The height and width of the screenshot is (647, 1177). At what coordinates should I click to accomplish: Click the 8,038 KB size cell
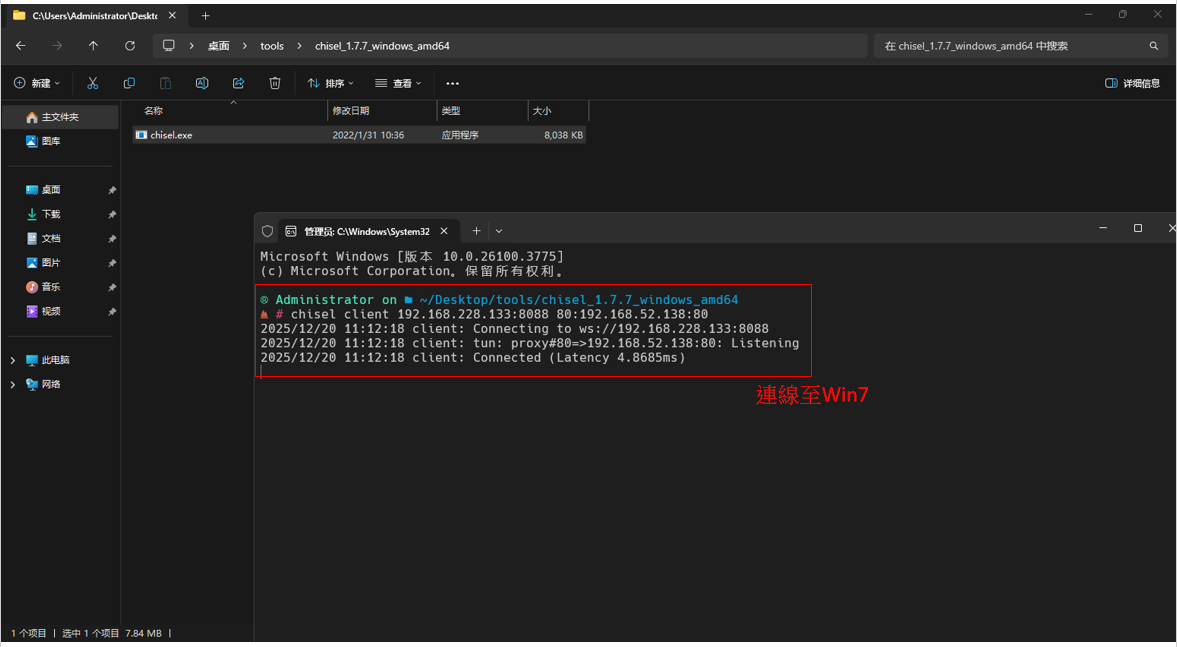tap(564, 135)
